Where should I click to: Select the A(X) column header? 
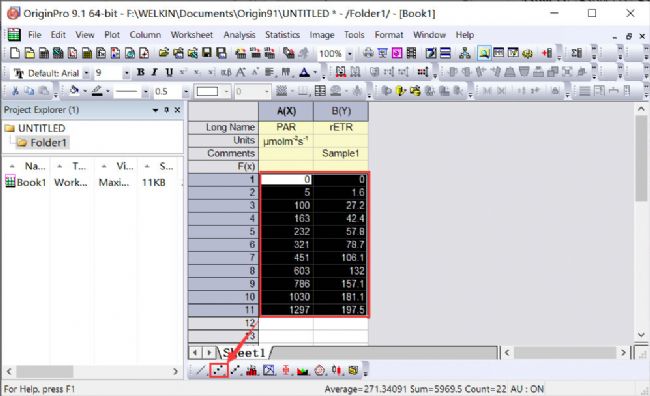(x=286, y=111)
